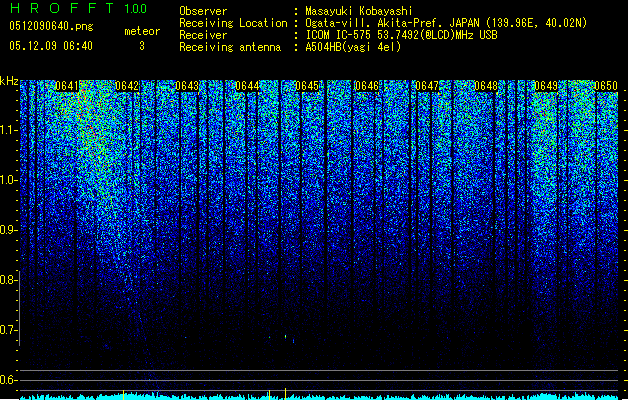Click the Receiving antenna label
This screenshot has height=400, width=629.
pyautogui.click(x=230, y=47)
